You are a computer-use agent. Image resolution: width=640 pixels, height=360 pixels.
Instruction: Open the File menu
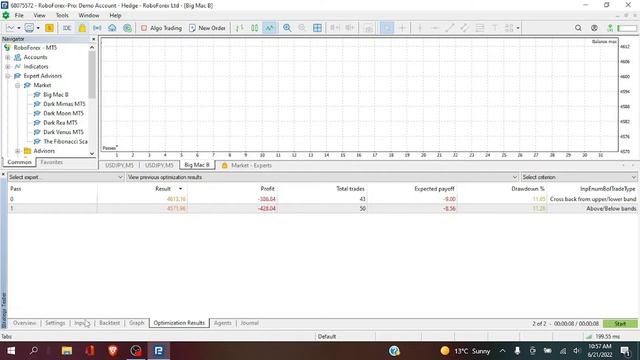pos(19,15)
